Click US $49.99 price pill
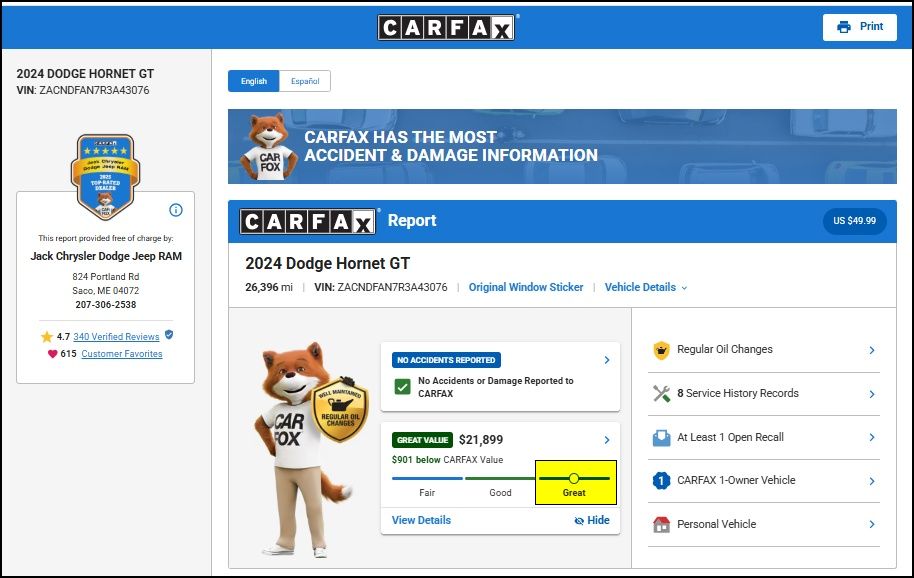 click(x=855, y=221)
